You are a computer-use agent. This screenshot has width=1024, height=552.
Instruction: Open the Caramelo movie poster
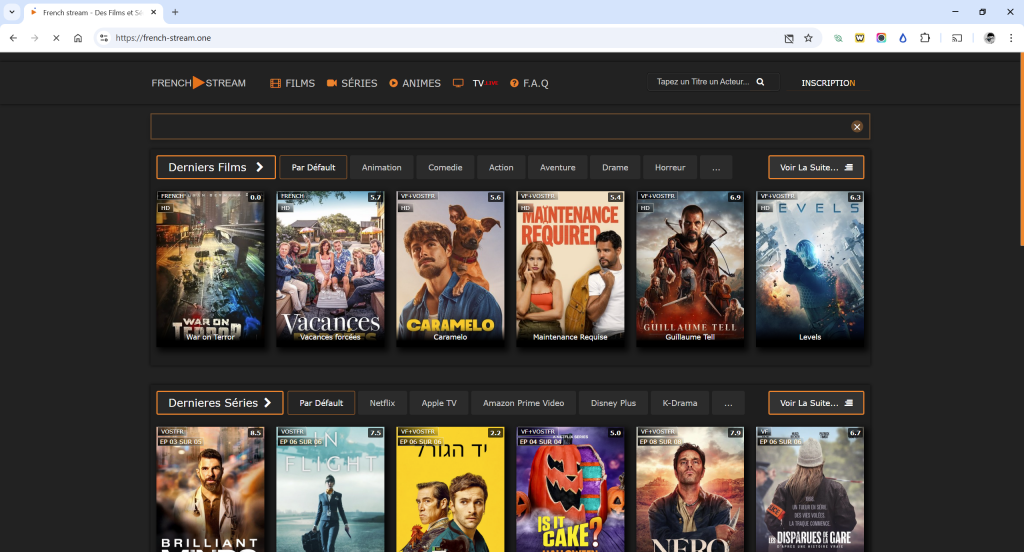[x=450, y=267]
